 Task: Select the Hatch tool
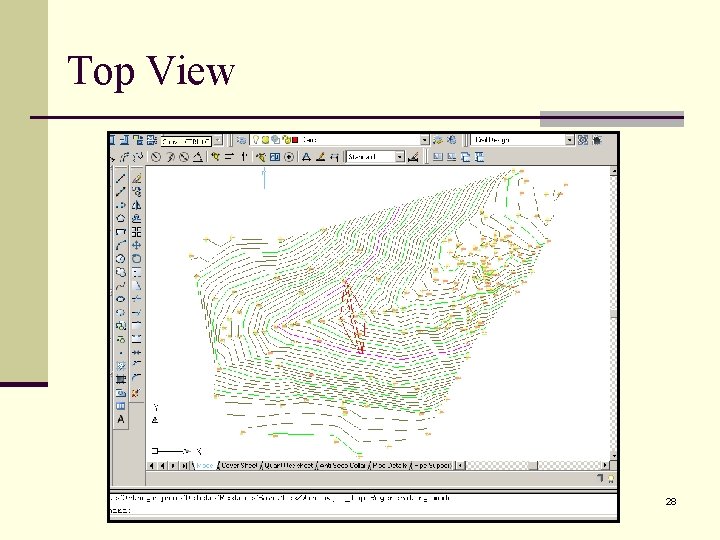[121, 366]
